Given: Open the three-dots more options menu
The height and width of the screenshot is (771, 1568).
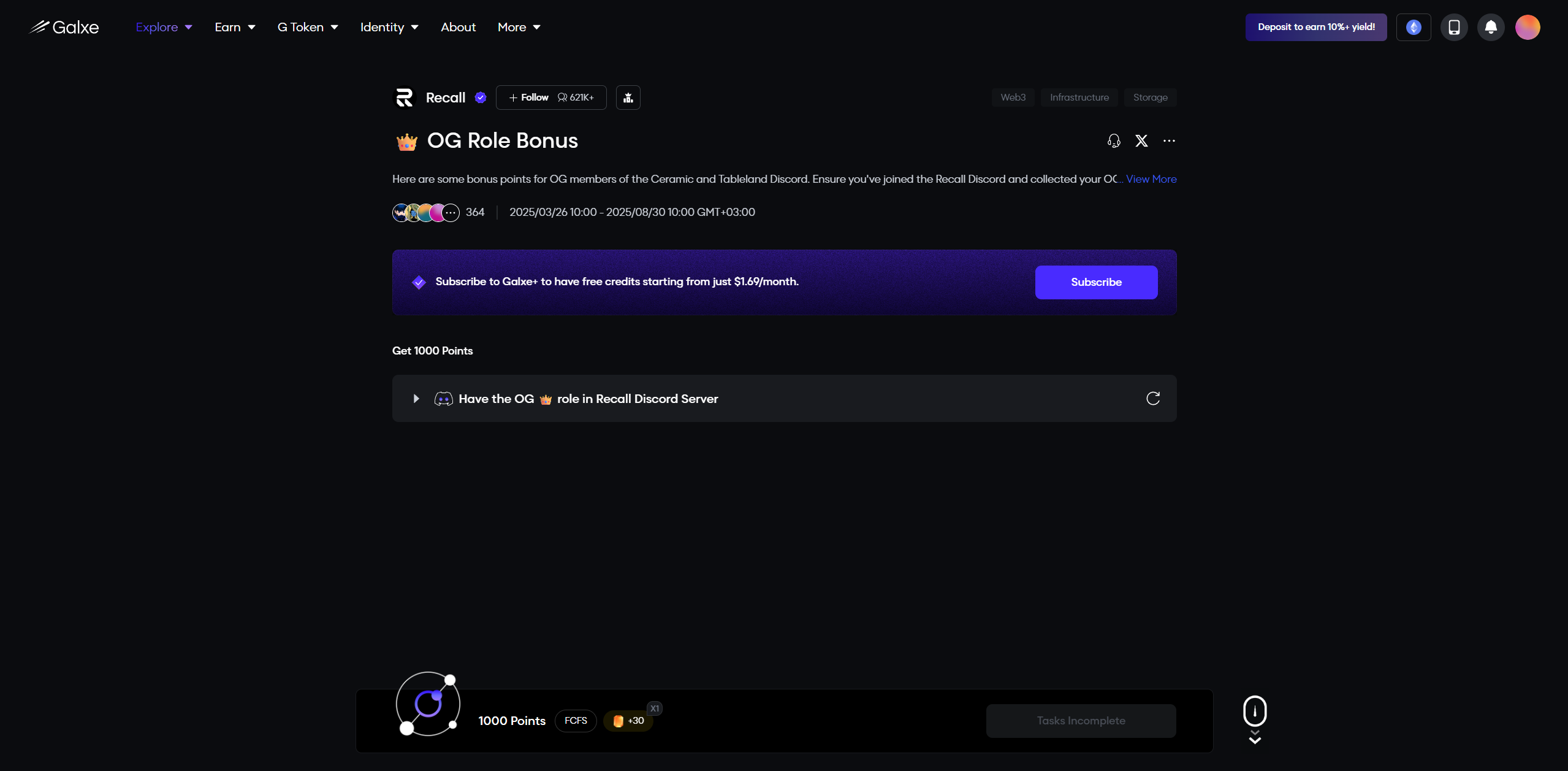Looking at the screenshot, I should click(x=1169, y=141).
